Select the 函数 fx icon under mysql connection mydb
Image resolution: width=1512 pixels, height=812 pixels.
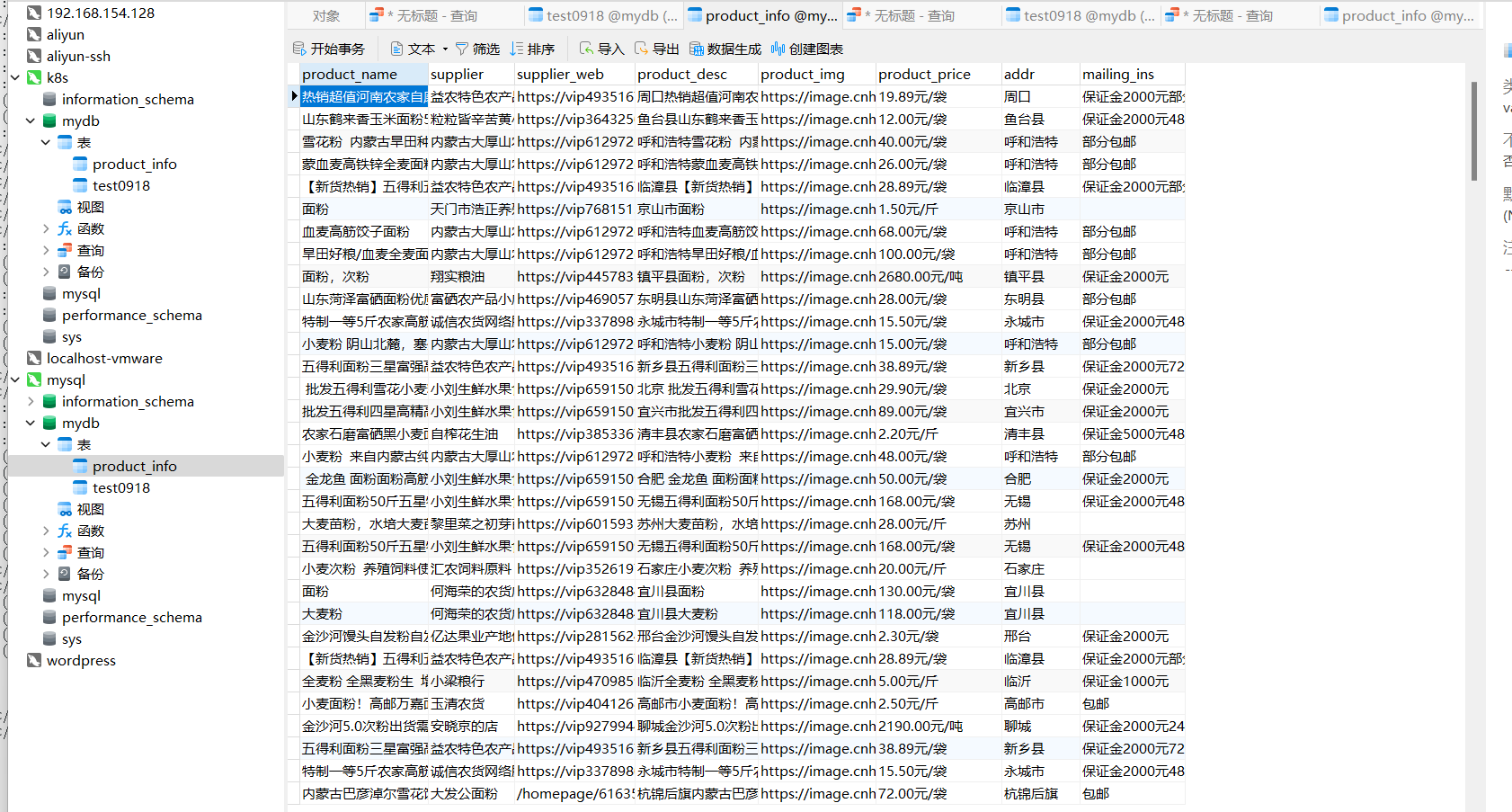point(65,531)
